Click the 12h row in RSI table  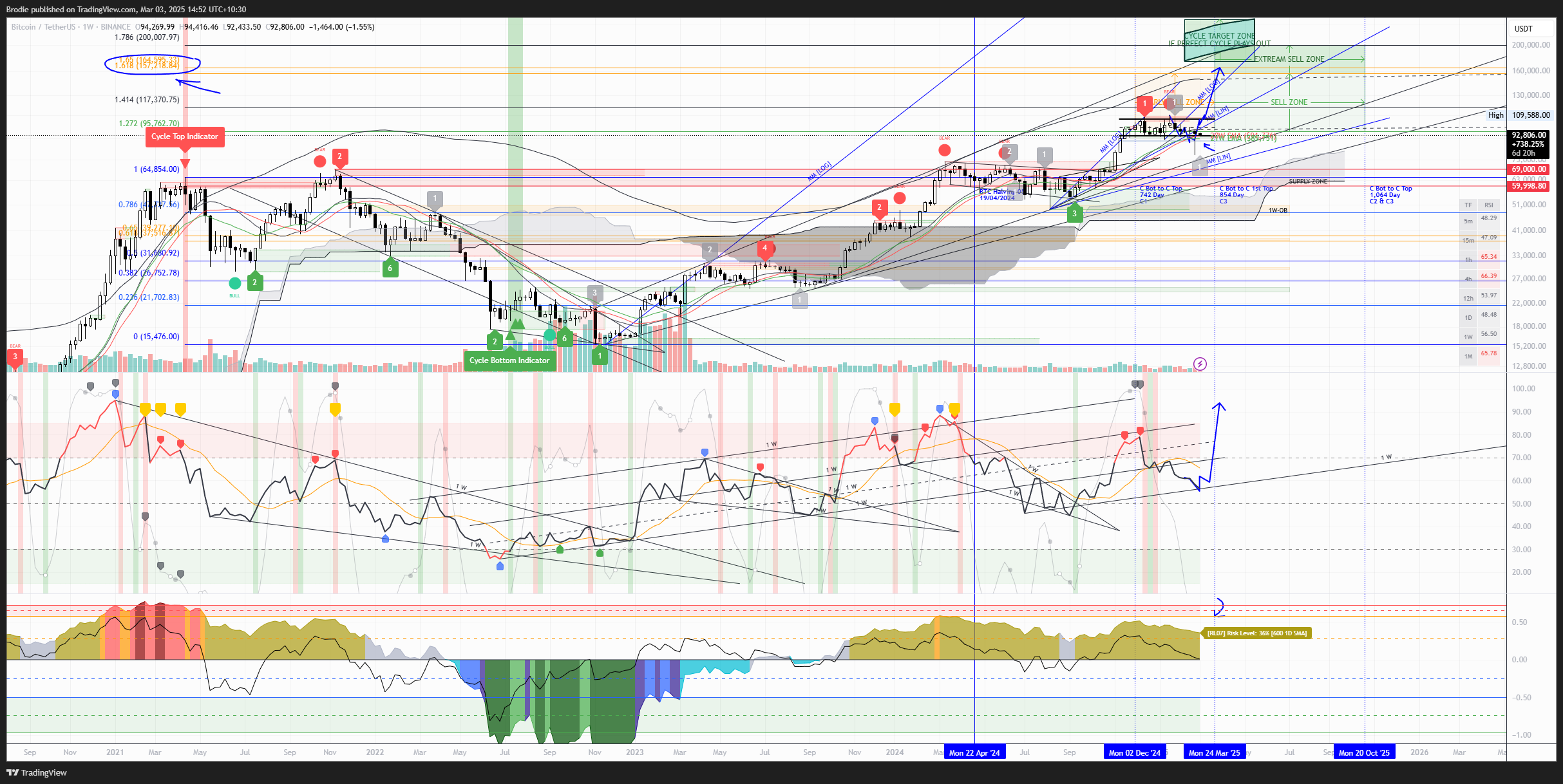pyautogui.click(x=1479, y=298)
